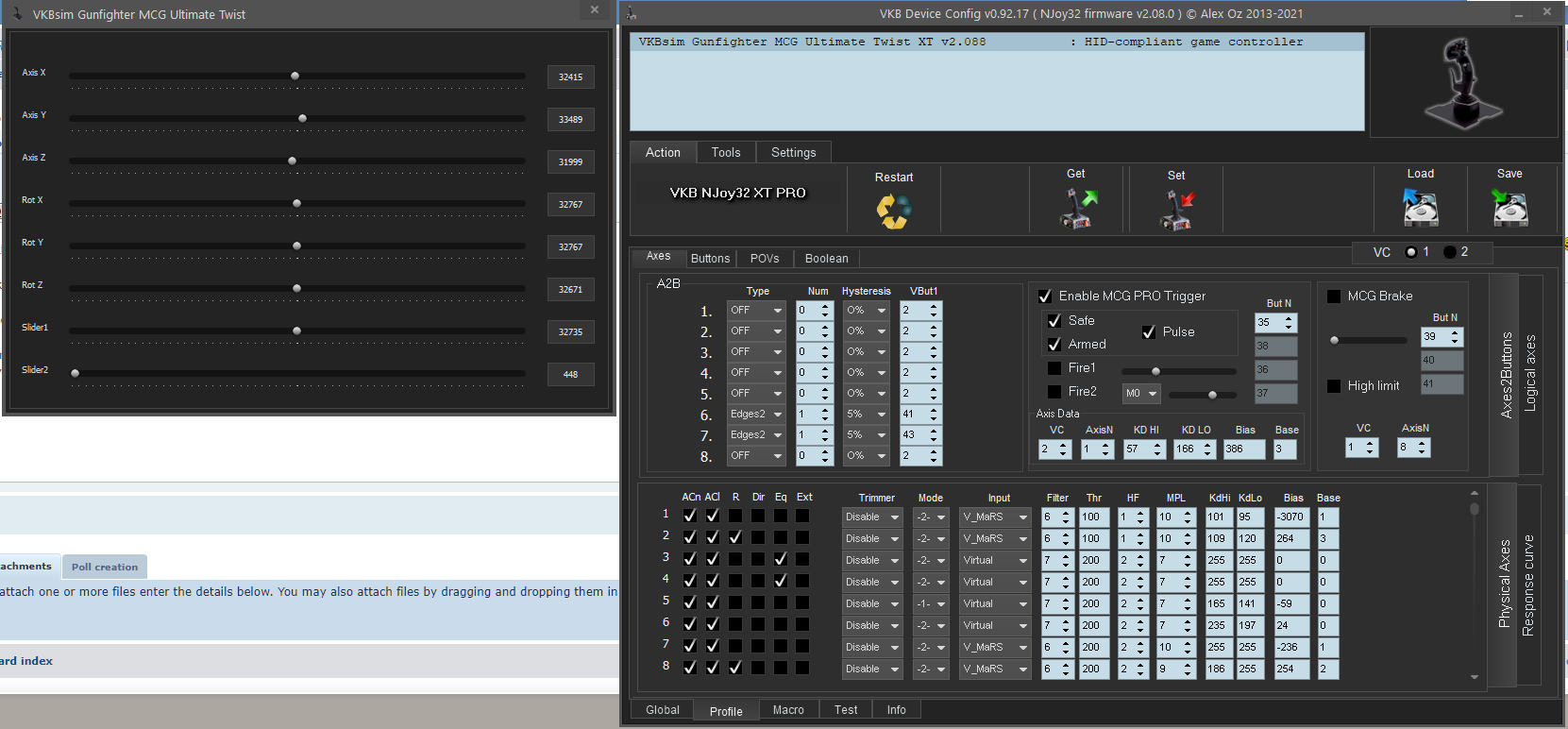
Task: Click the VKB Device Config title bar icon
Action: (631, 13)
